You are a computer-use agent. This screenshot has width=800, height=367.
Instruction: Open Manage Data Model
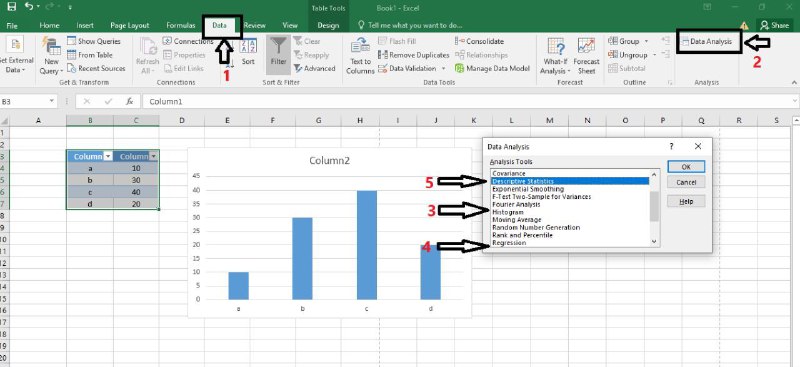[x=492, y=68]
